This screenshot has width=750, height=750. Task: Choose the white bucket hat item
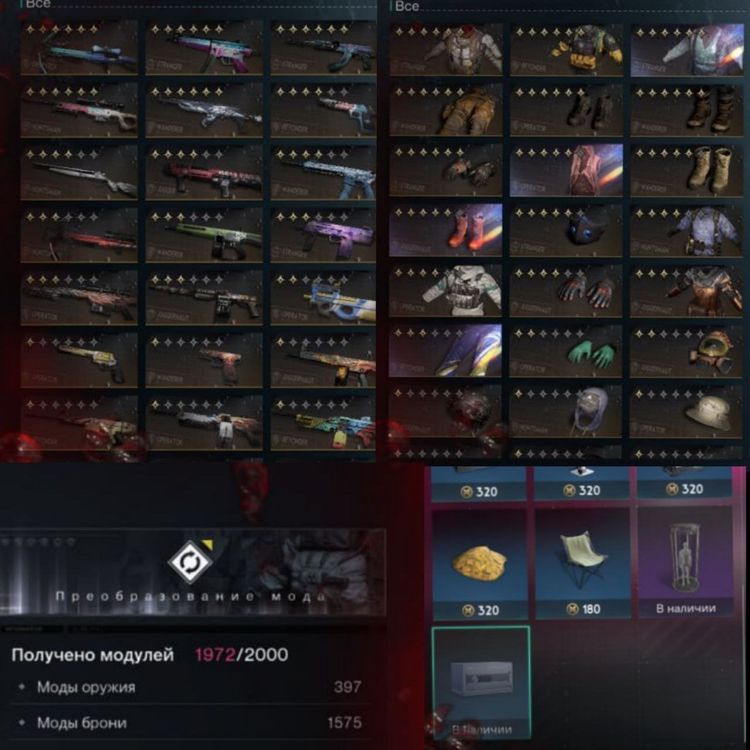(x=686, y=411)
